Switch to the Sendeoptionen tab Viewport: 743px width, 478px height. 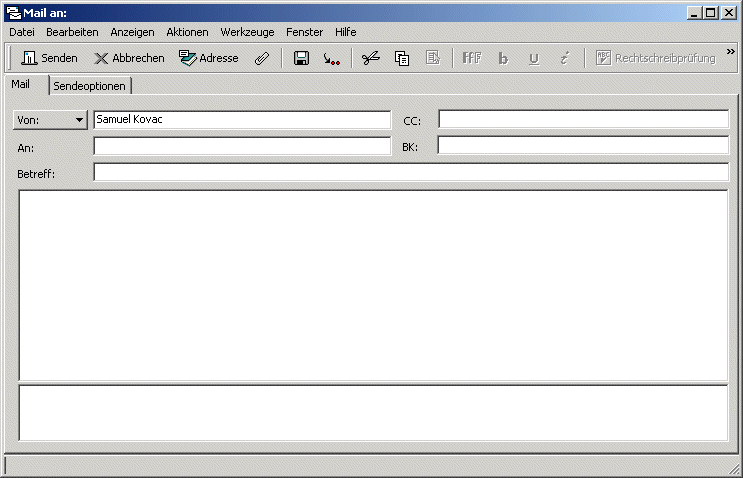(x=90, y=86)
